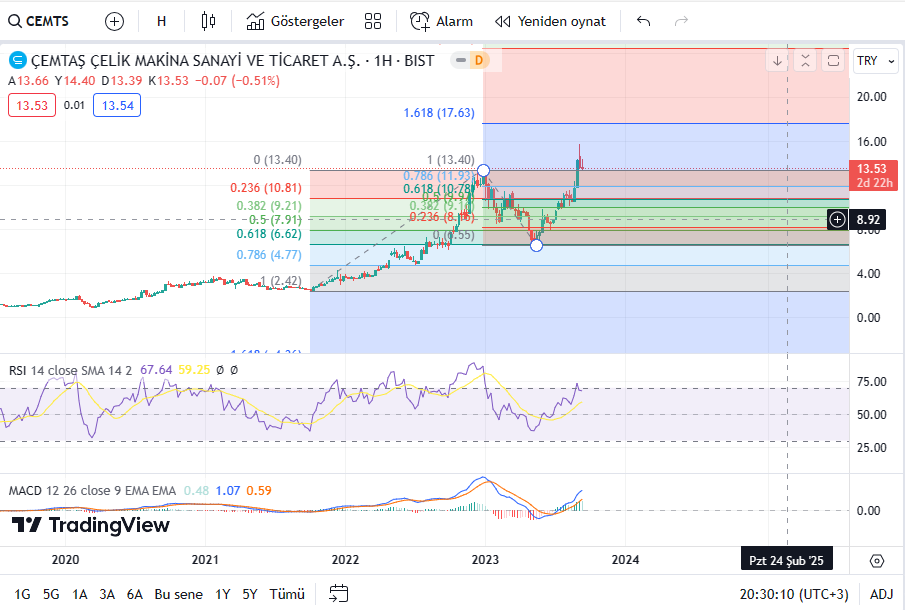This screenshot has width=905, height=610.
Task: Click the 2021 label on time axis
Action: [x=205, y=560]
